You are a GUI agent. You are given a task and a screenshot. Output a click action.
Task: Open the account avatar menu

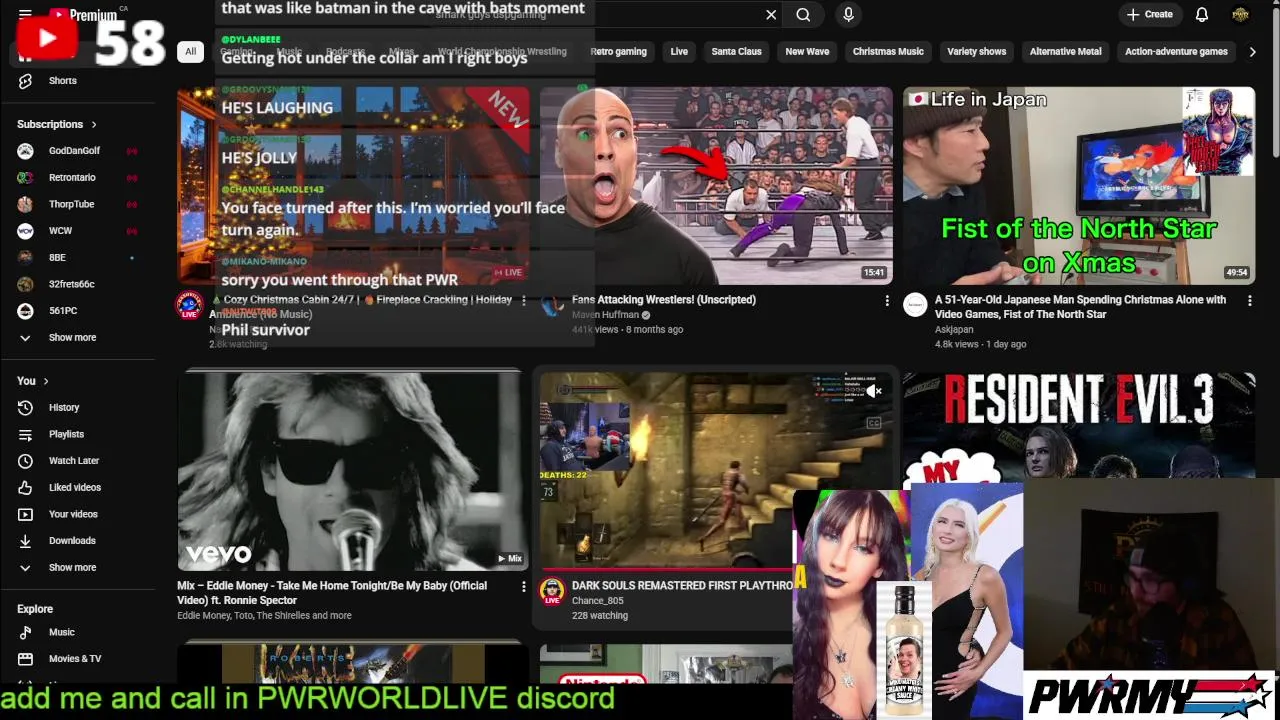click(1241, 15)
